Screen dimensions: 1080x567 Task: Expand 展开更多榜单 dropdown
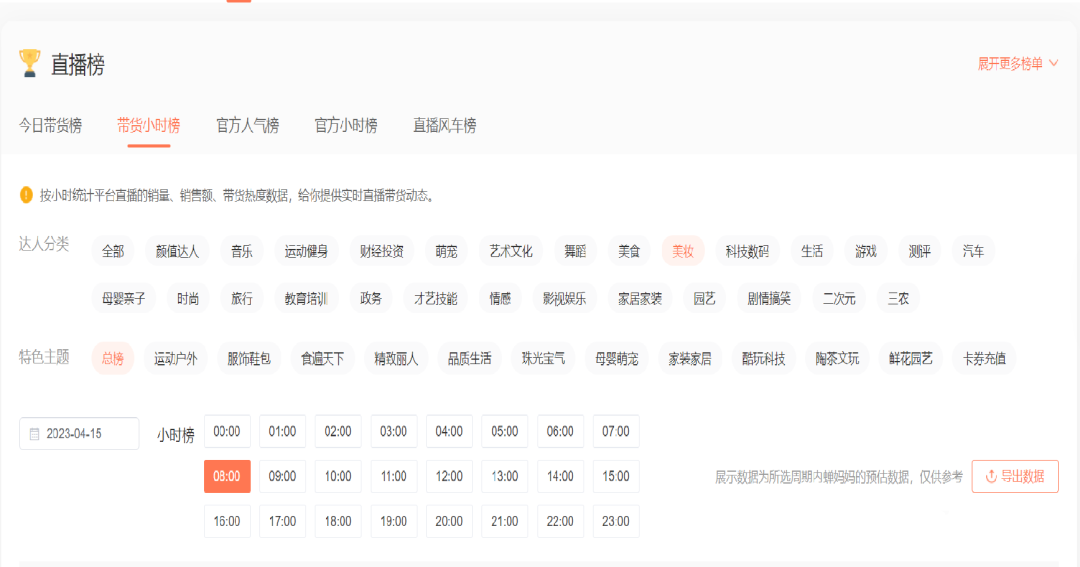coord(1017,64)
